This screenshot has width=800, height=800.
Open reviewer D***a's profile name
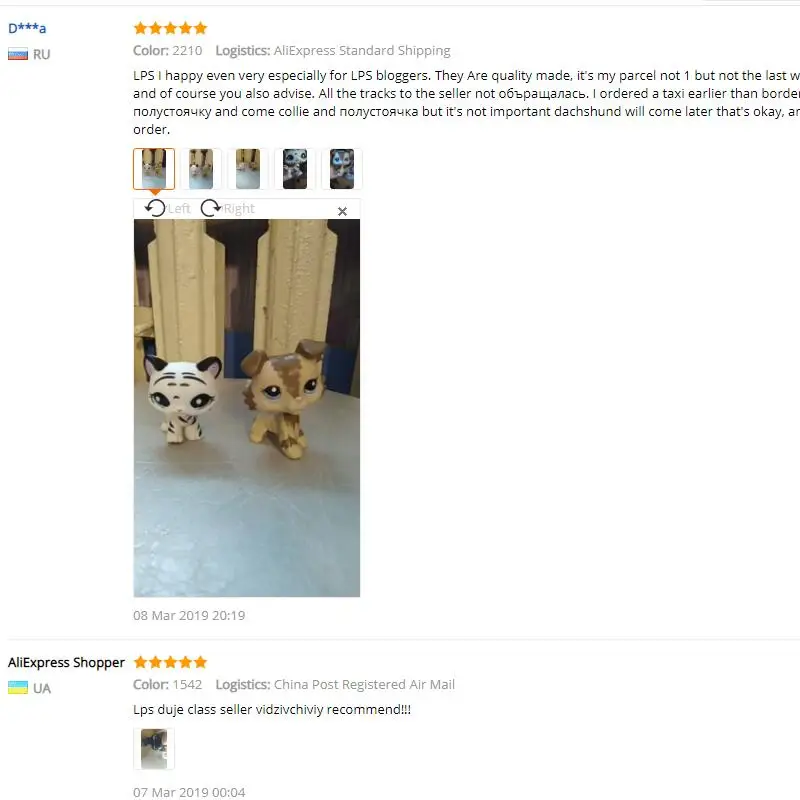tap(27, 28)
